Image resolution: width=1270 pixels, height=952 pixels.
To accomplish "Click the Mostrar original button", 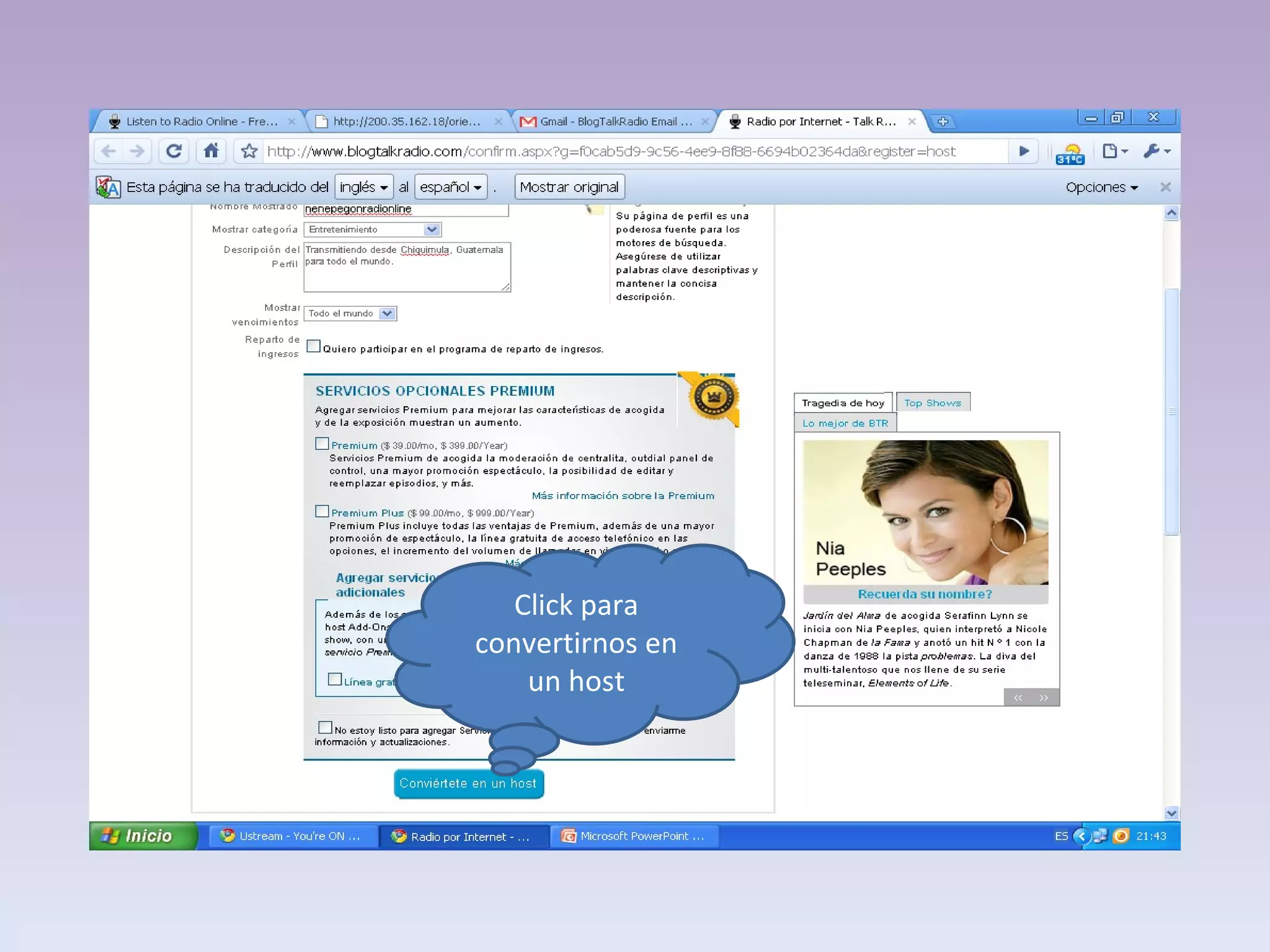I will (569, 187).
